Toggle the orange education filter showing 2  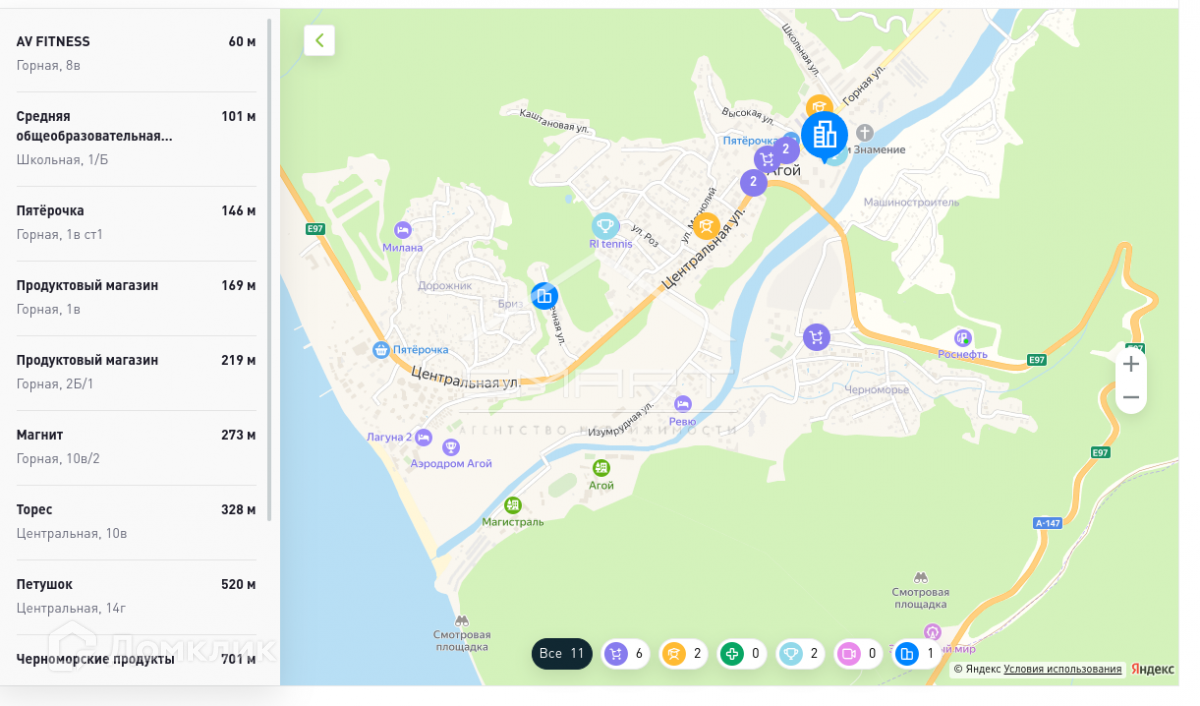pos(684,654)
